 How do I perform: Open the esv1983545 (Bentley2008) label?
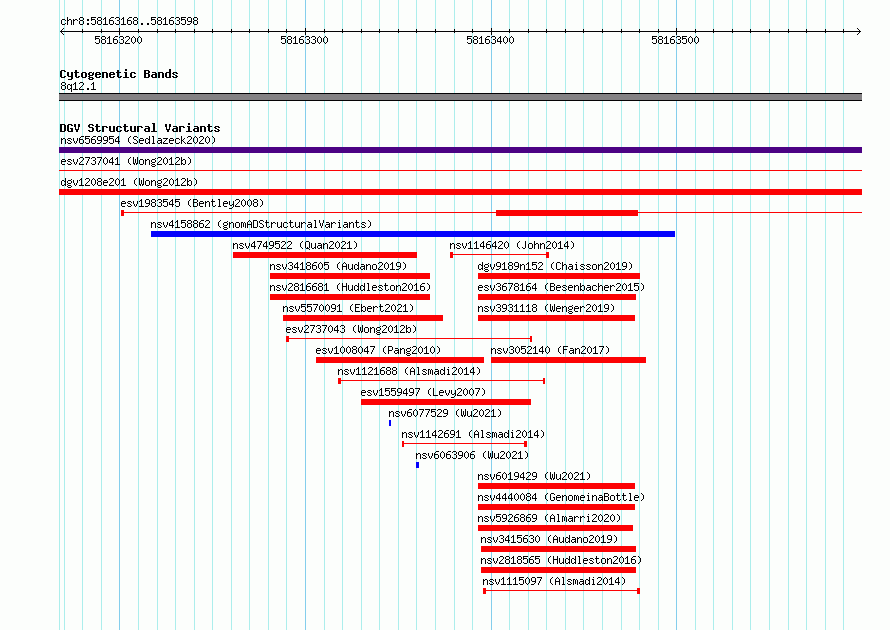(192, 203)
